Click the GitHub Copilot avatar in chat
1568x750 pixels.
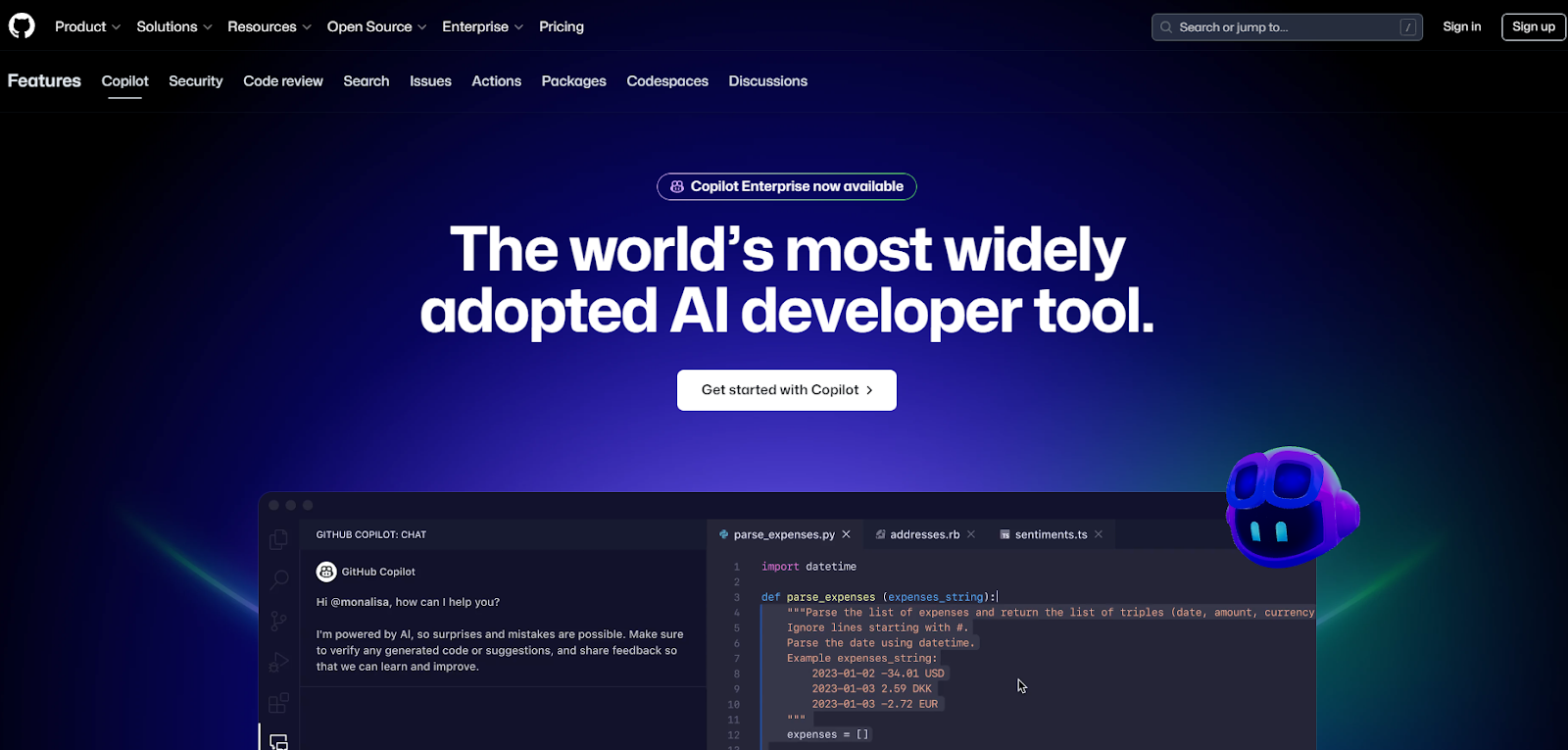(x=326, y=572)
